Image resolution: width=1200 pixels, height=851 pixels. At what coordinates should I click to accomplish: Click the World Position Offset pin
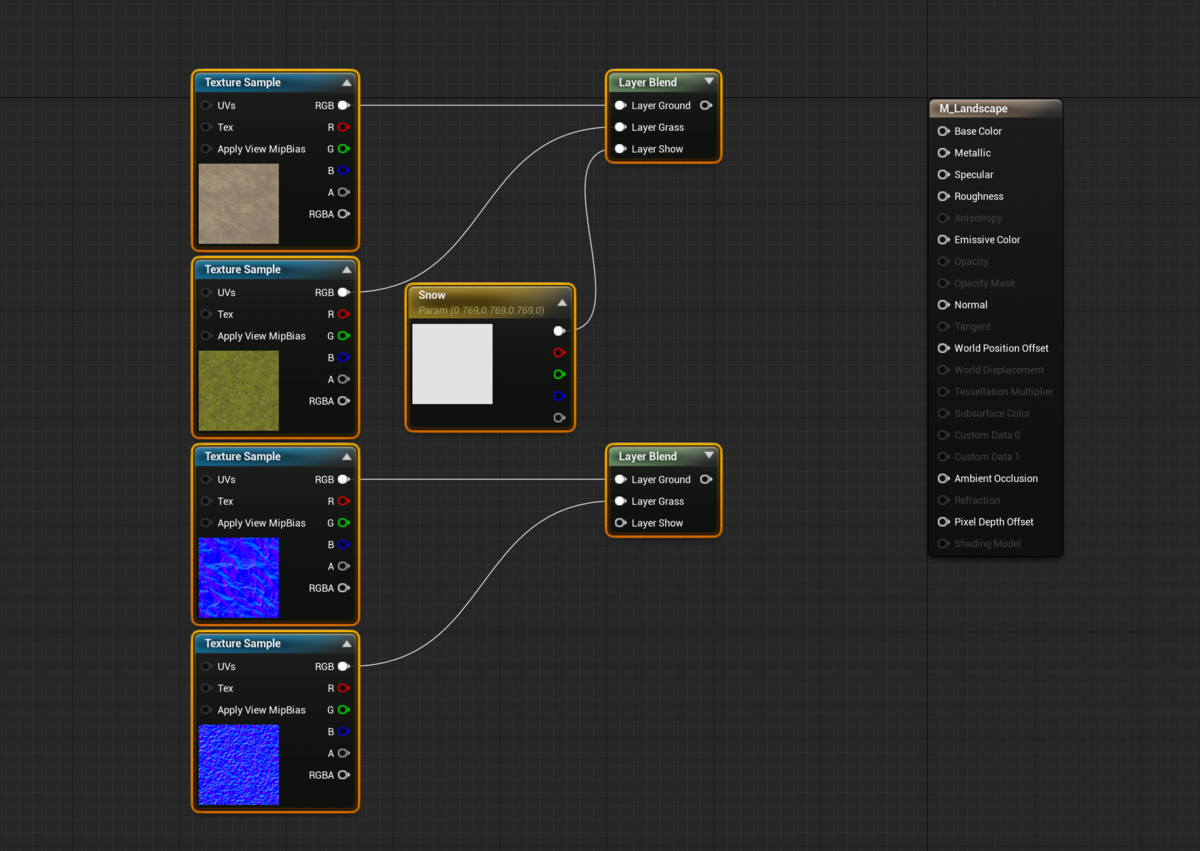[943, 348]
